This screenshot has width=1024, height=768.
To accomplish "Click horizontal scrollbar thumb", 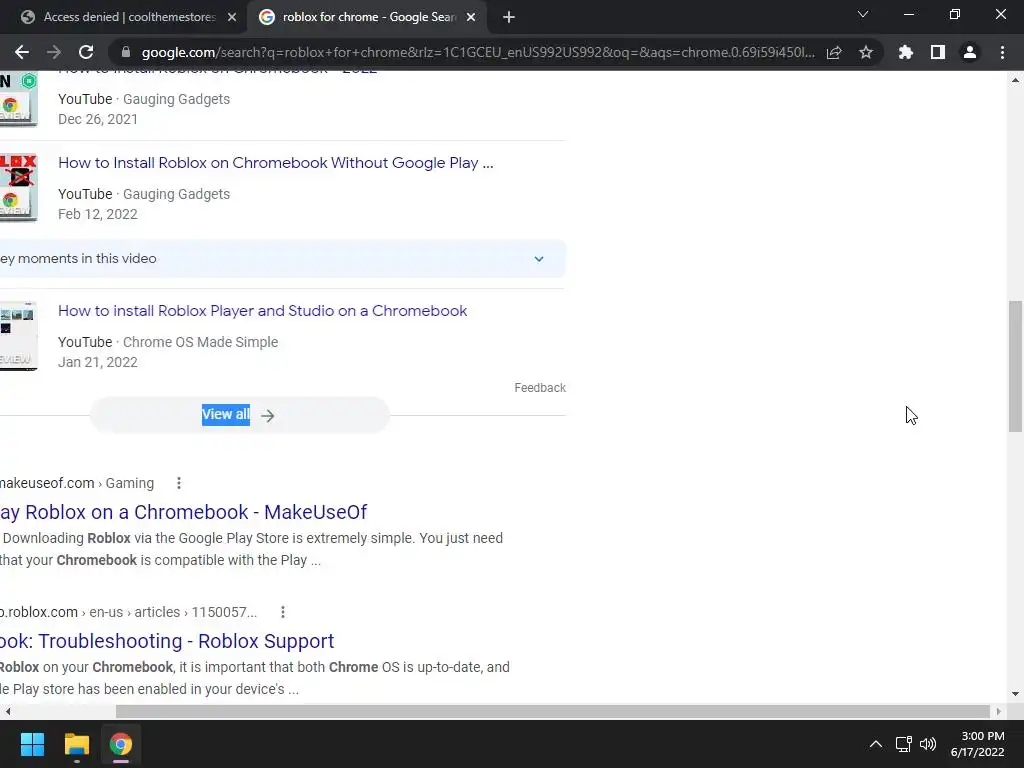I will coord(552,711).
